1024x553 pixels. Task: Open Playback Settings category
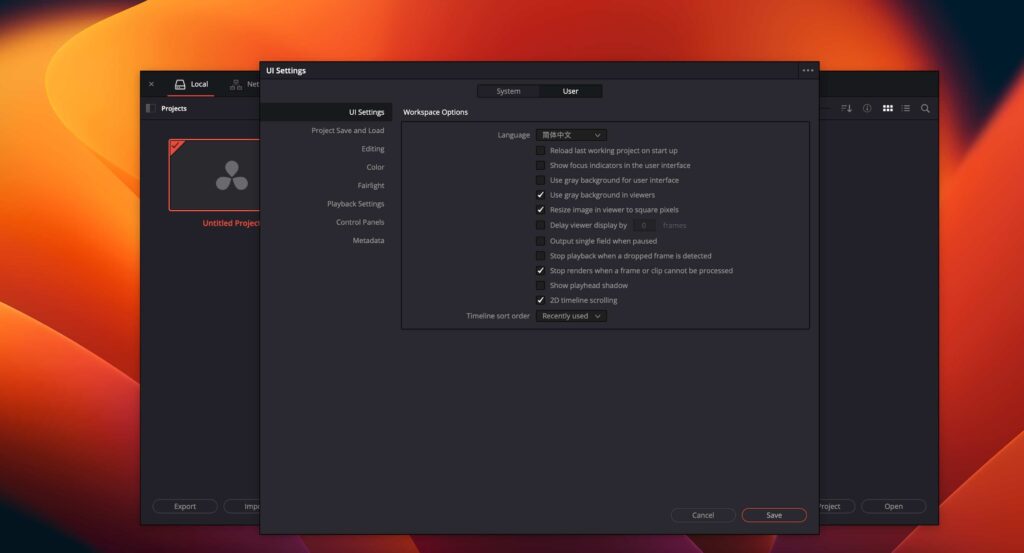pyautogui.click(x=355, y=204)
